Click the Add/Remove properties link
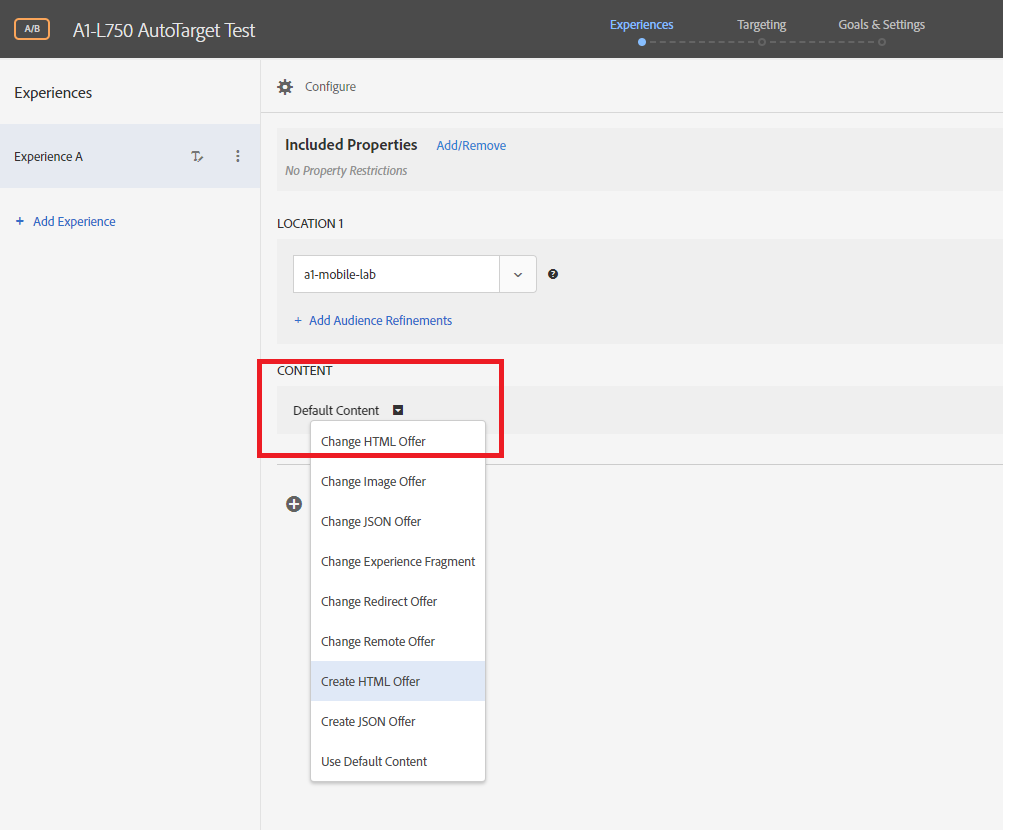The image size is (1010, 830). (471, 146)
